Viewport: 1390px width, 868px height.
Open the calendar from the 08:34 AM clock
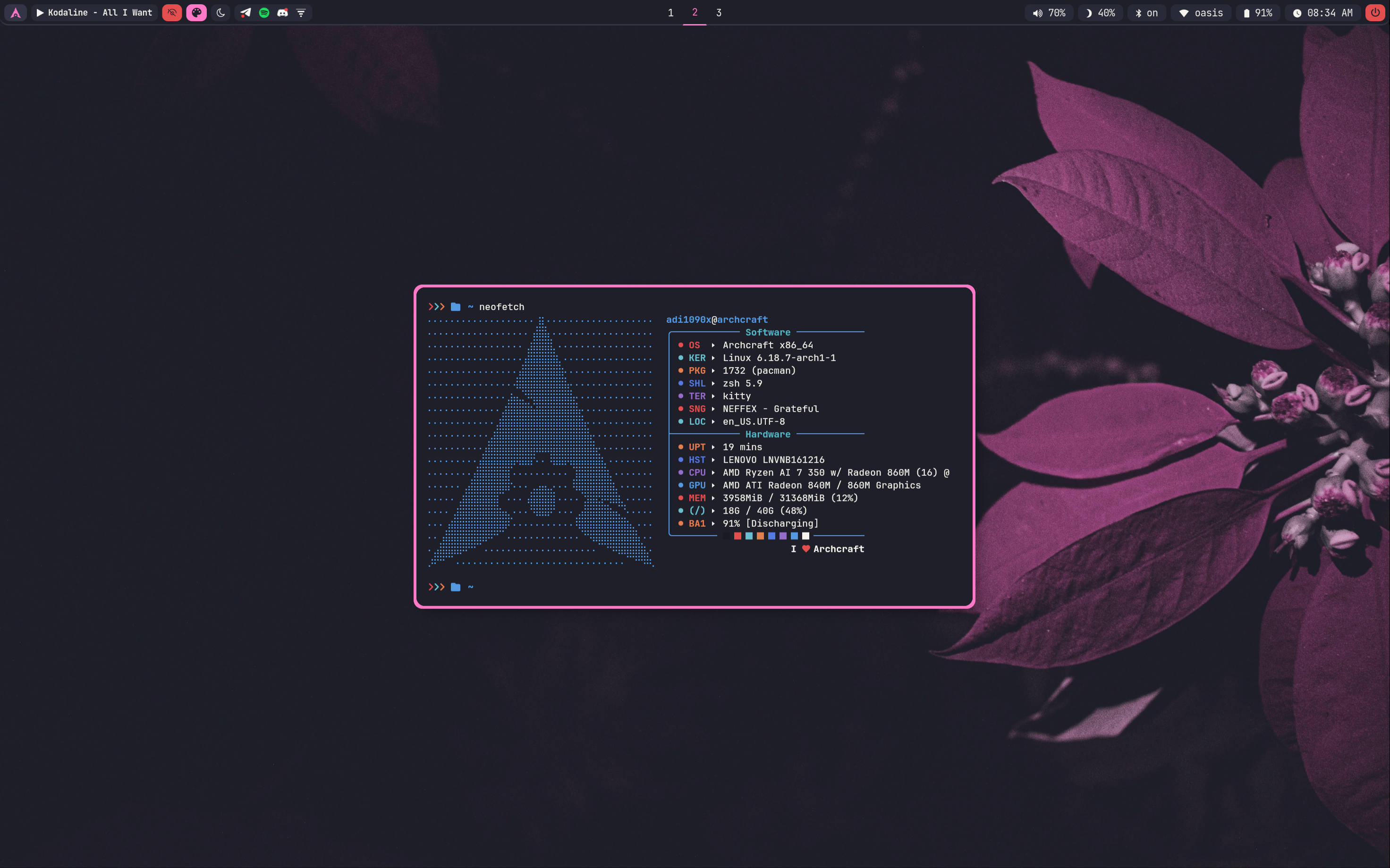[x=1324, y=13]
